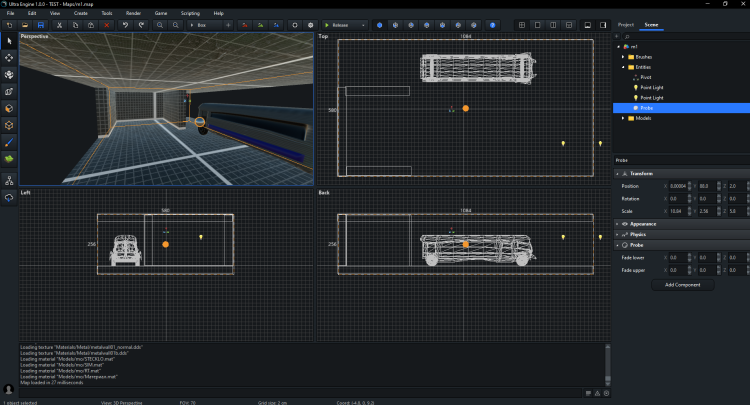The image size is (750, 405).
Task: Toggle the side panel visibility button
Action: (x=603, y=24)
